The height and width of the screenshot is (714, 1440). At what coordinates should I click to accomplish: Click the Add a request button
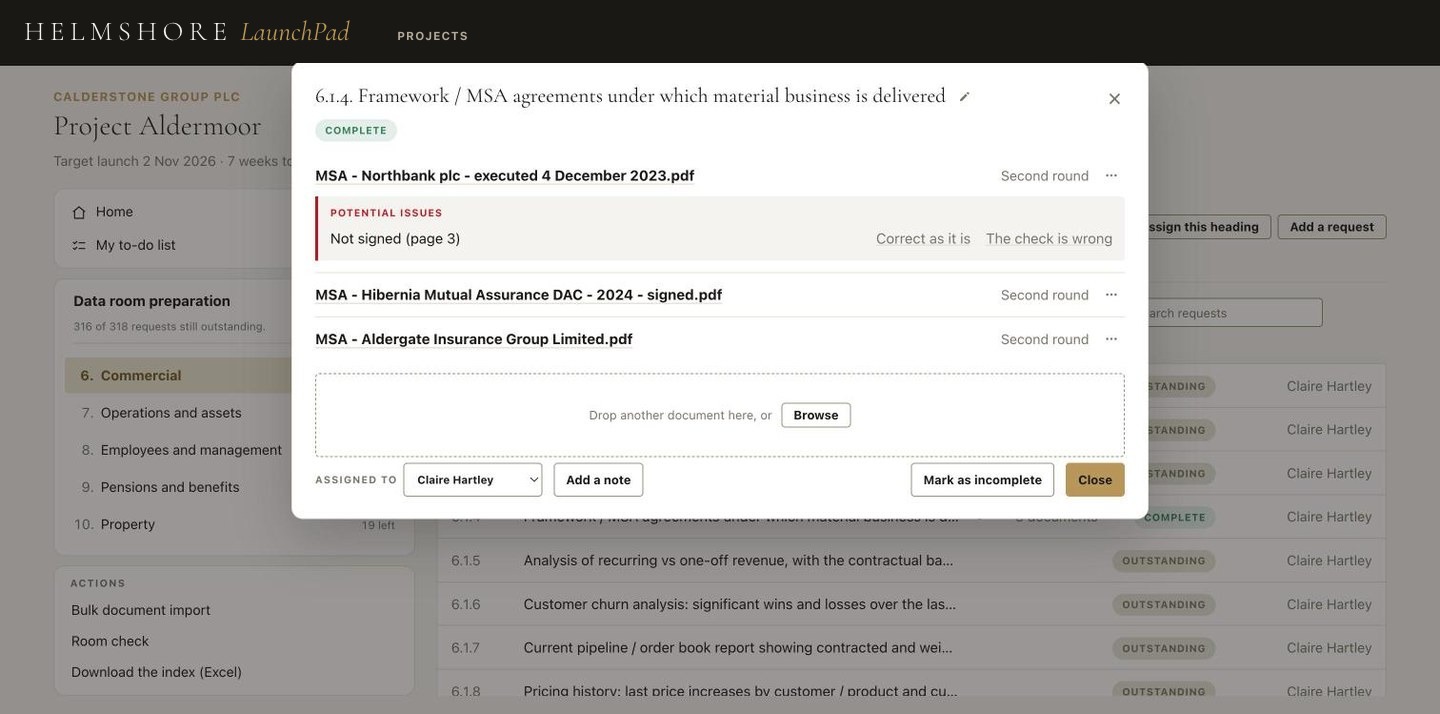pyautogui.click(x=1332, y=227)
